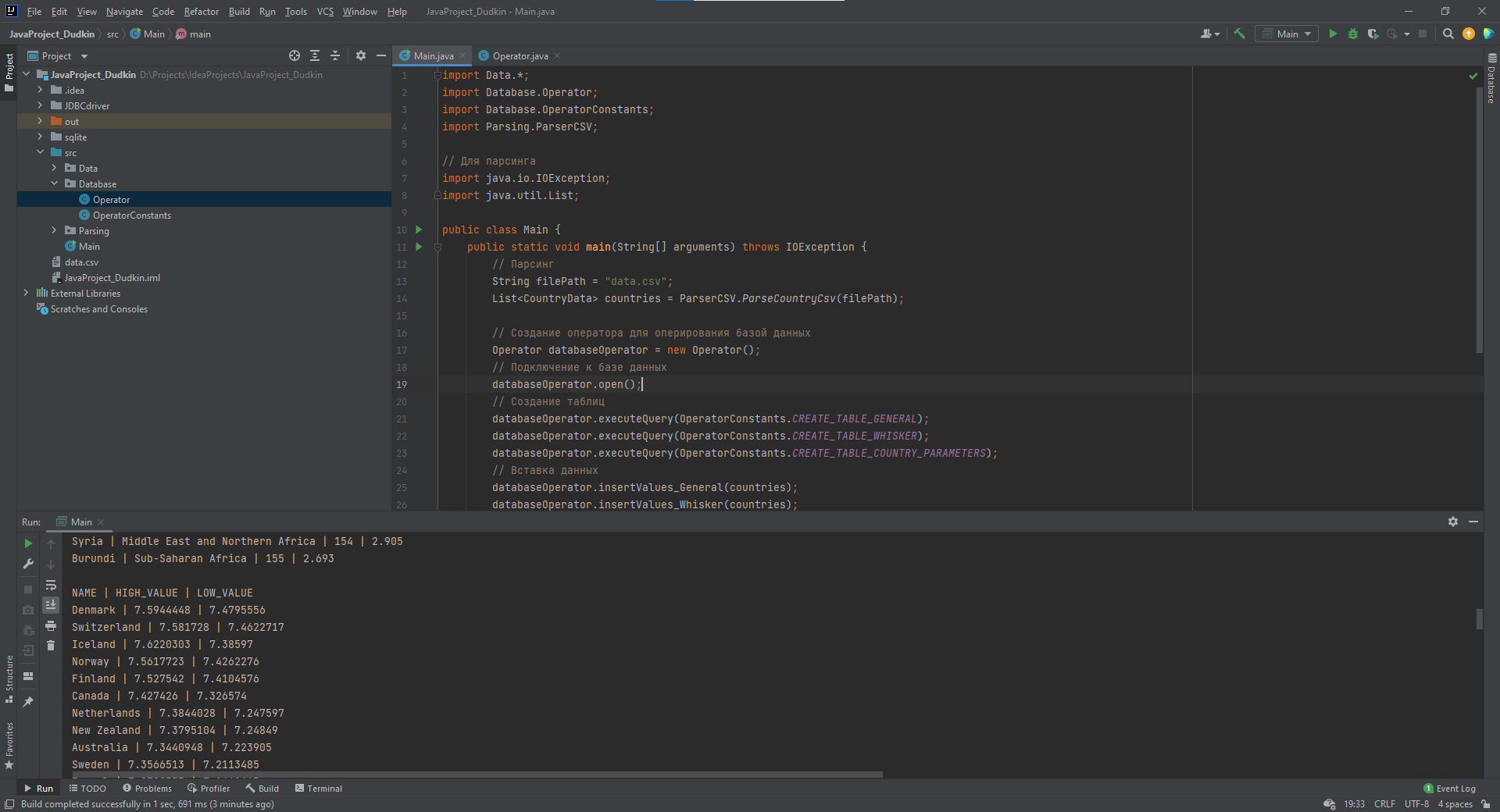Open Search Everywhere magnifier icon
Image resolution: width=1500 pixels, height=812 pixels.
pyautogui.click(x=1448, y=34)
